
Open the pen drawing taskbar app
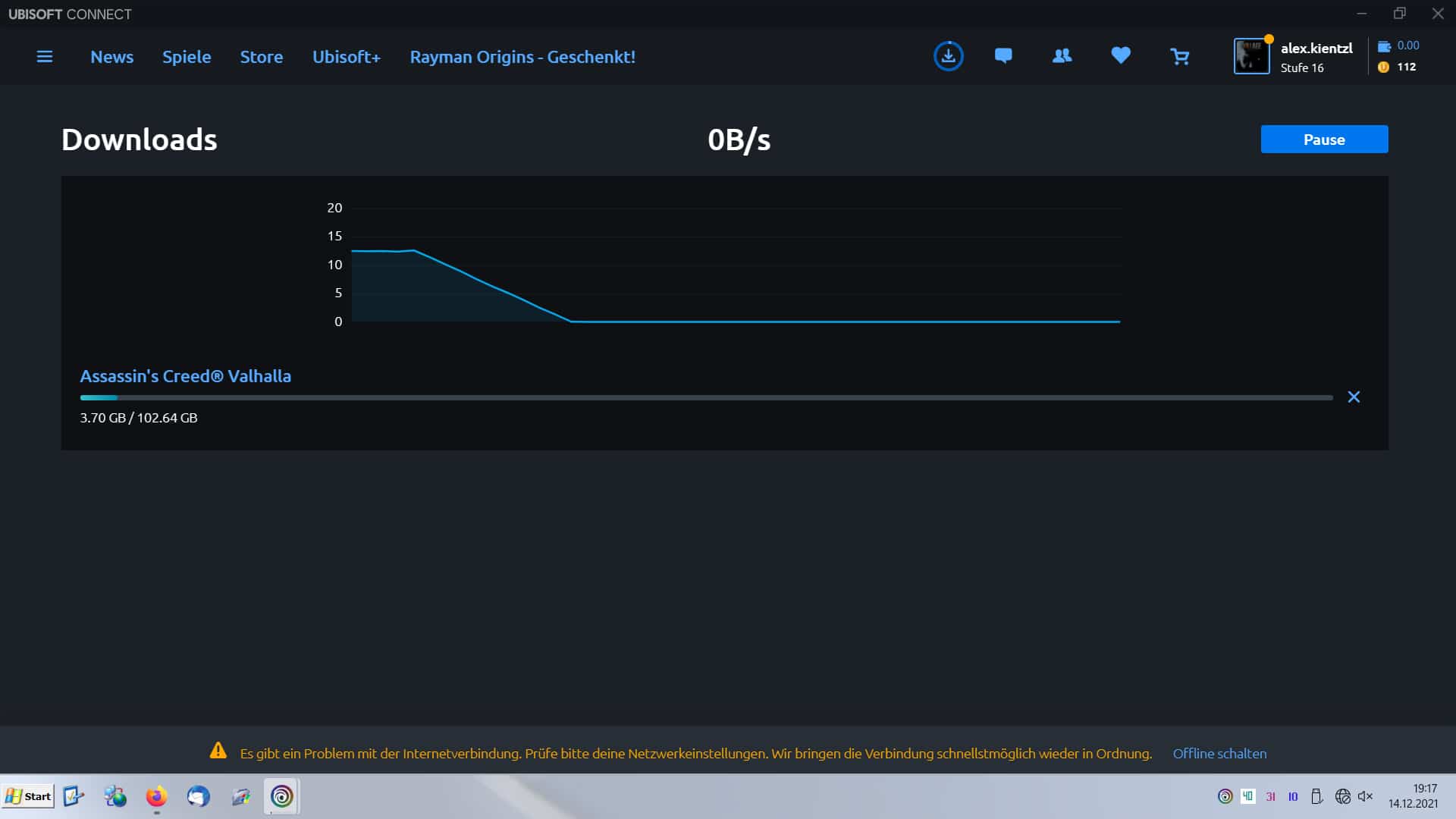tap(240, 796)
